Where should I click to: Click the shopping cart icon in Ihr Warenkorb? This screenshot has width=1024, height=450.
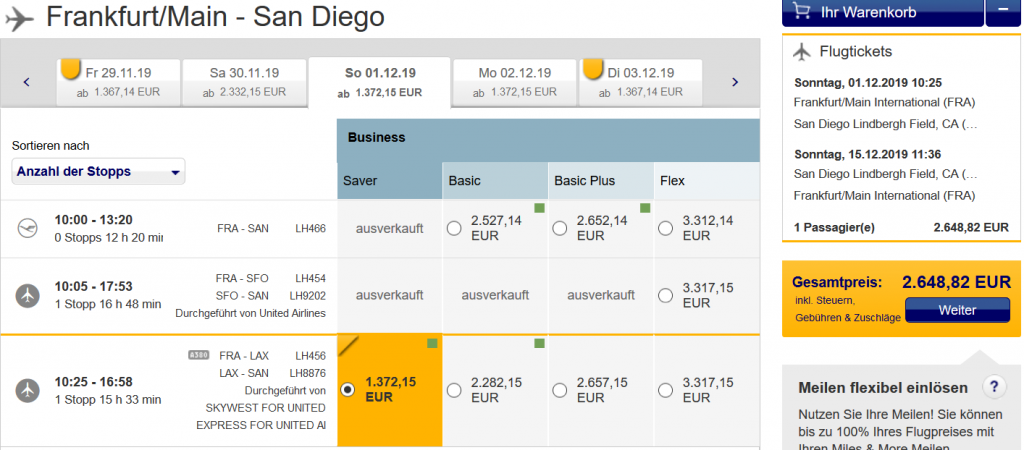801,10
